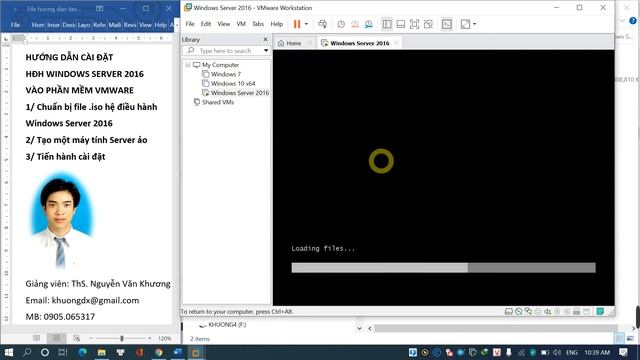This screenshot has width=640, height=360.
Task: Click the hard disk status icon in VMware
Action: coord(509,311)
